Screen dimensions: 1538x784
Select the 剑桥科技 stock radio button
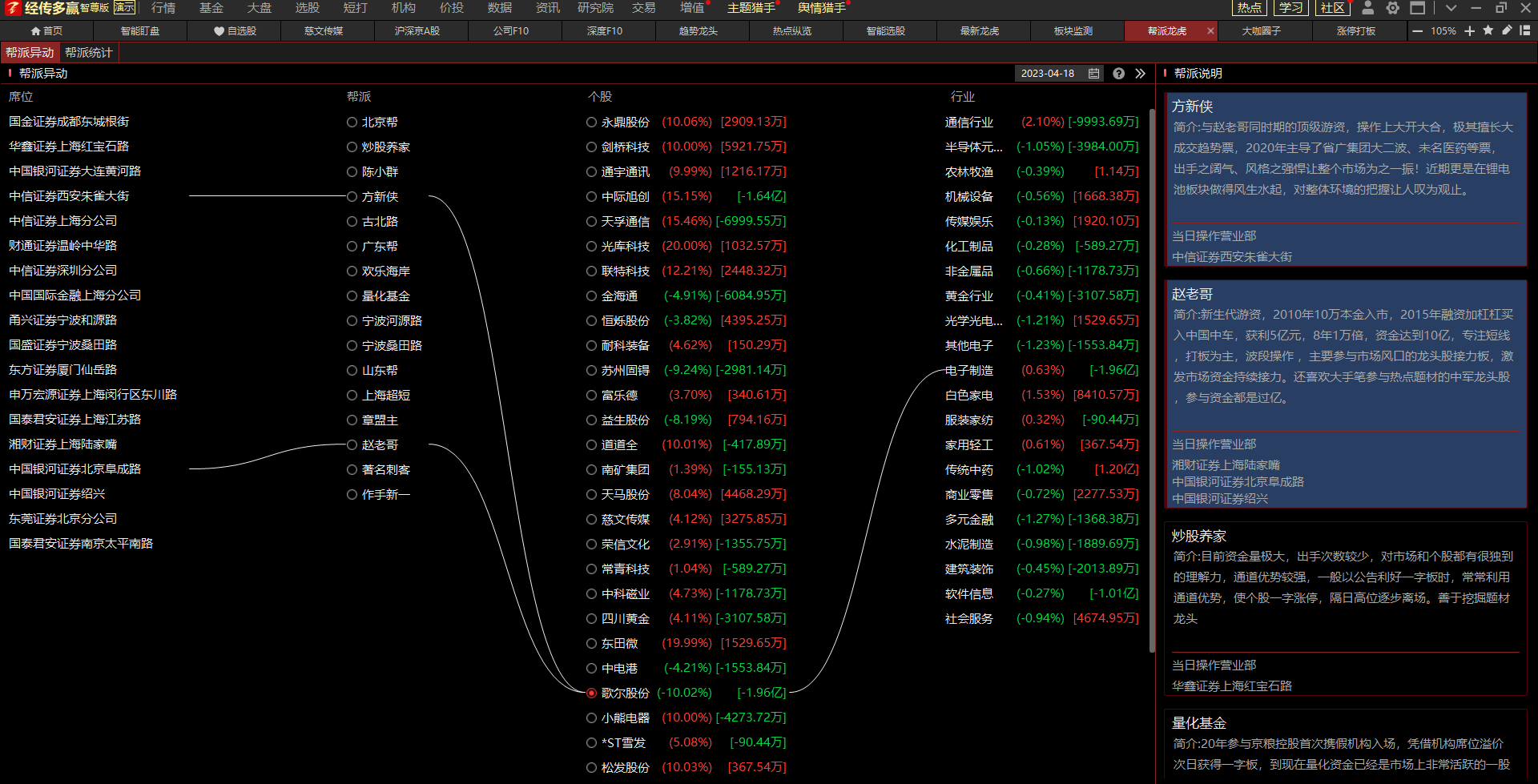(591, 147)
